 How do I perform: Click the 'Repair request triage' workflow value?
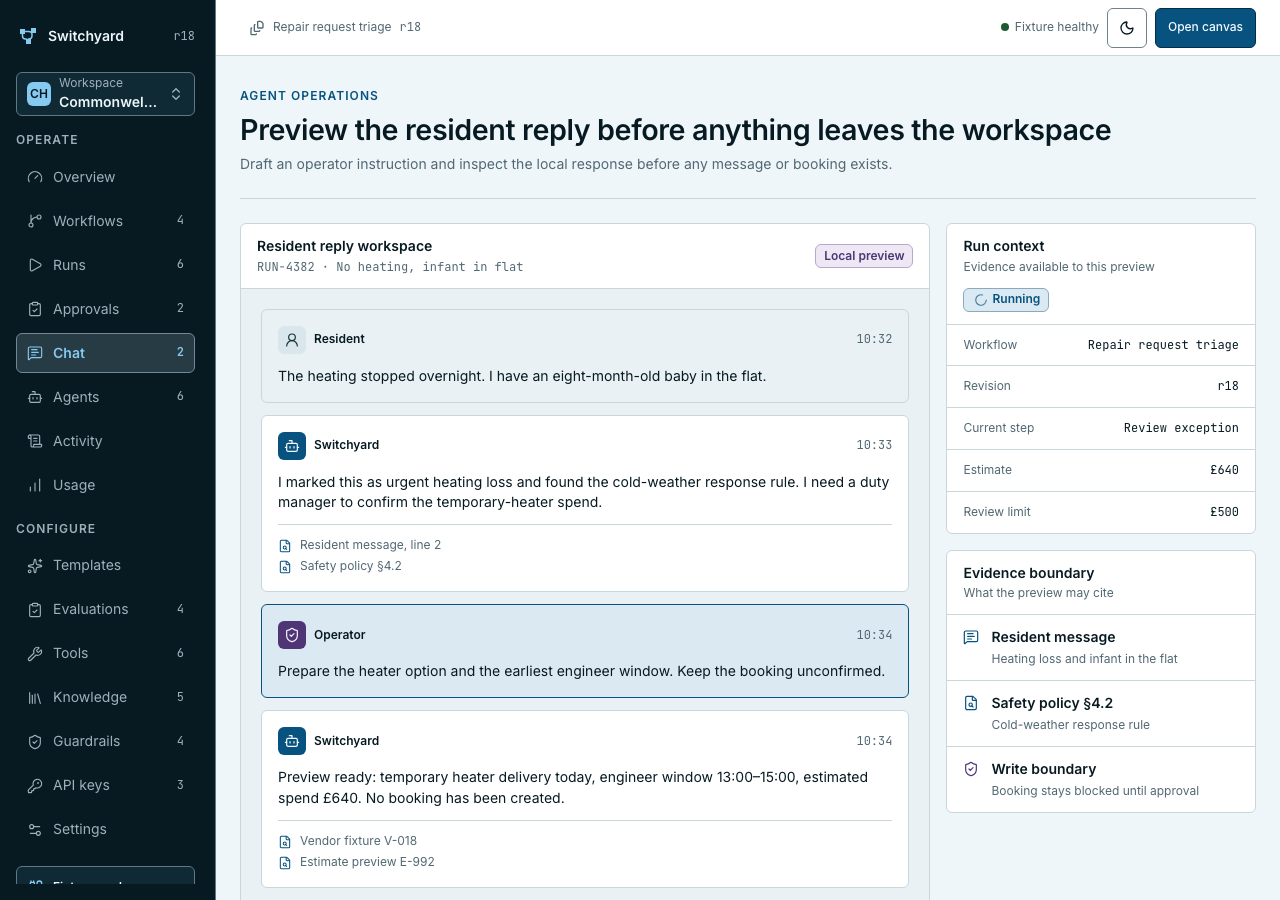click(1163, 345)
